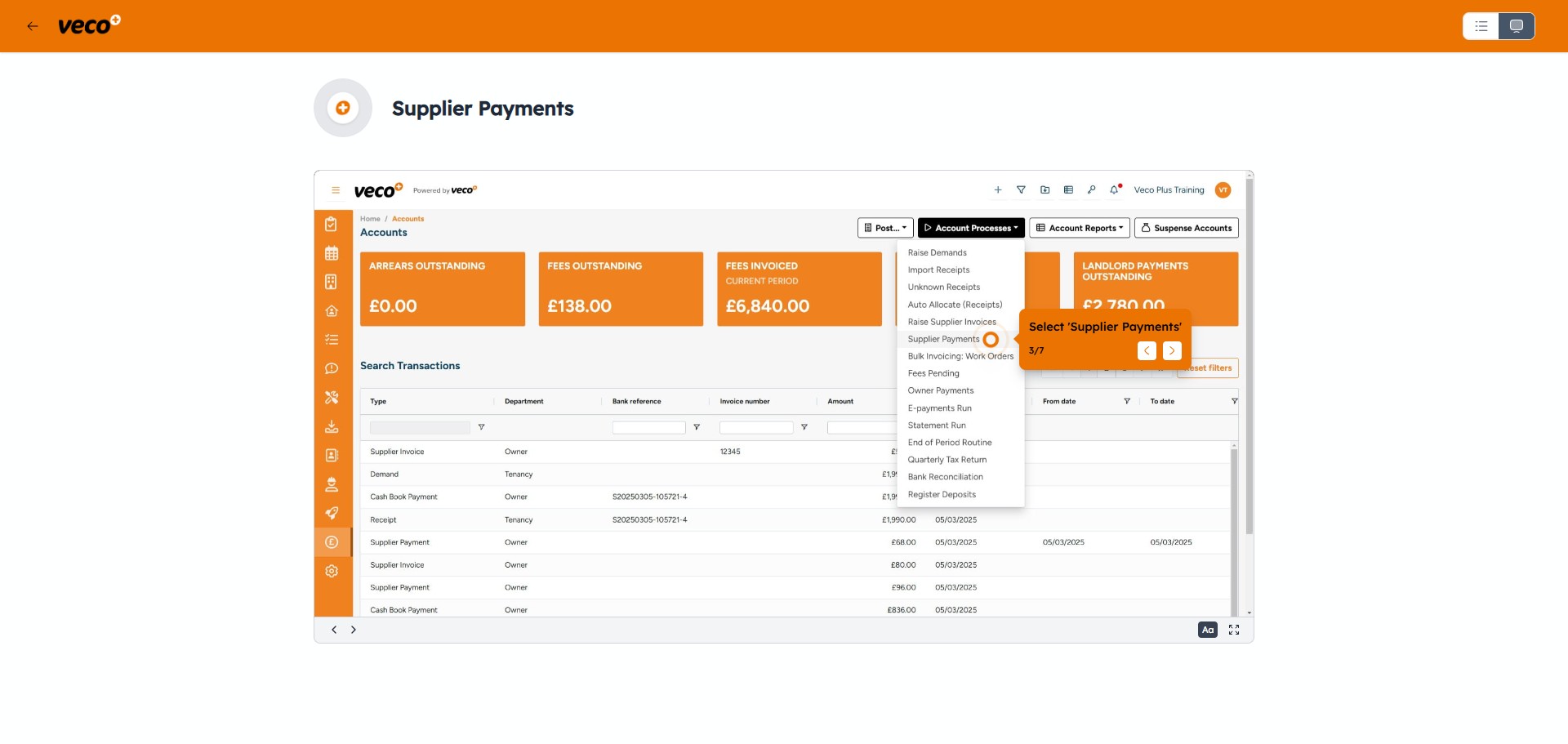Click the key icon in top bar

click(1091, 190)
